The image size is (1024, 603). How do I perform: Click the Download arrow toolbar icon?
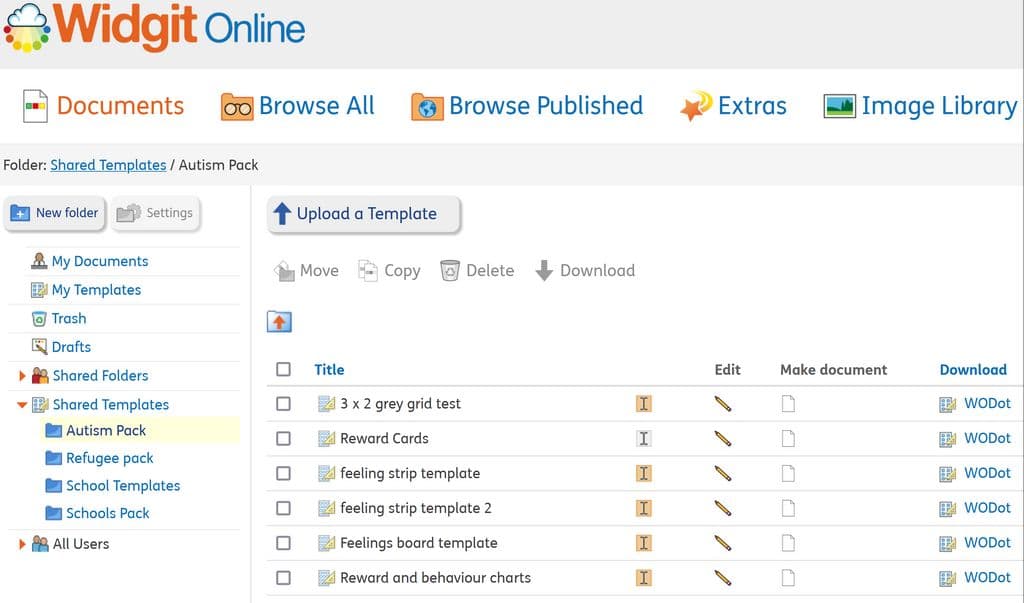pyautogui.click(x=544, y=270)
